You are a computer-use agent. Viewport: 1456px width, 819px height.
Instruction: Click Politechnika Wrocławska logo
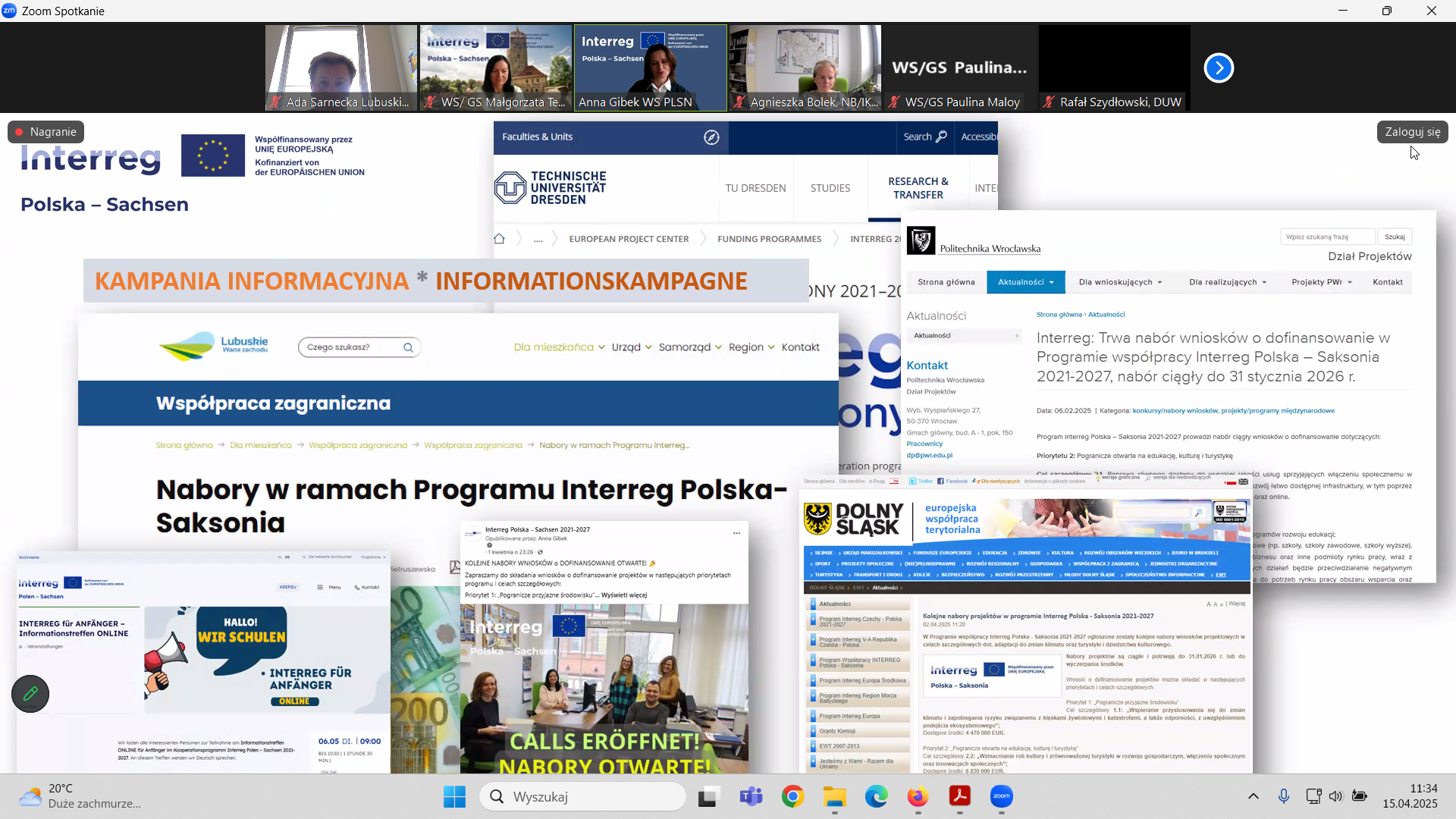coord(974,241)
